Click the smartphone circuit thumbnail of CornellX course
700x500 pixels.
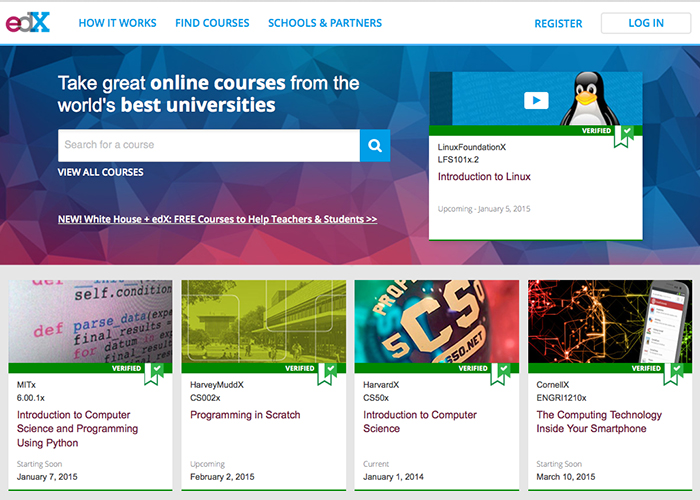pos(610,321)
